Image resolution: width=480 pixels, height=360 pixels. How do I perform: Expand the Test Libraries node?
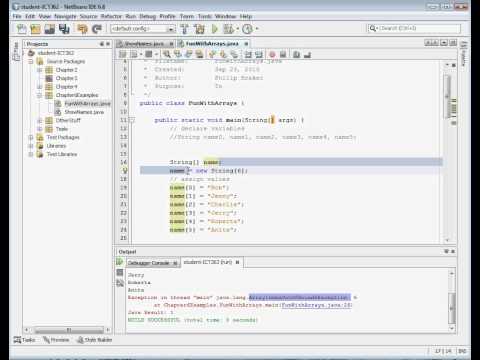point(31,154)
